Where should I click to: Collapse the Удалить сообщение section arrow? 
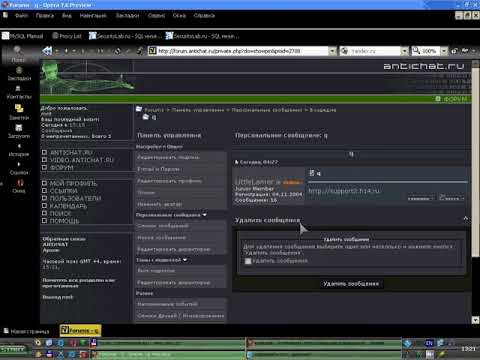[466, 219]
